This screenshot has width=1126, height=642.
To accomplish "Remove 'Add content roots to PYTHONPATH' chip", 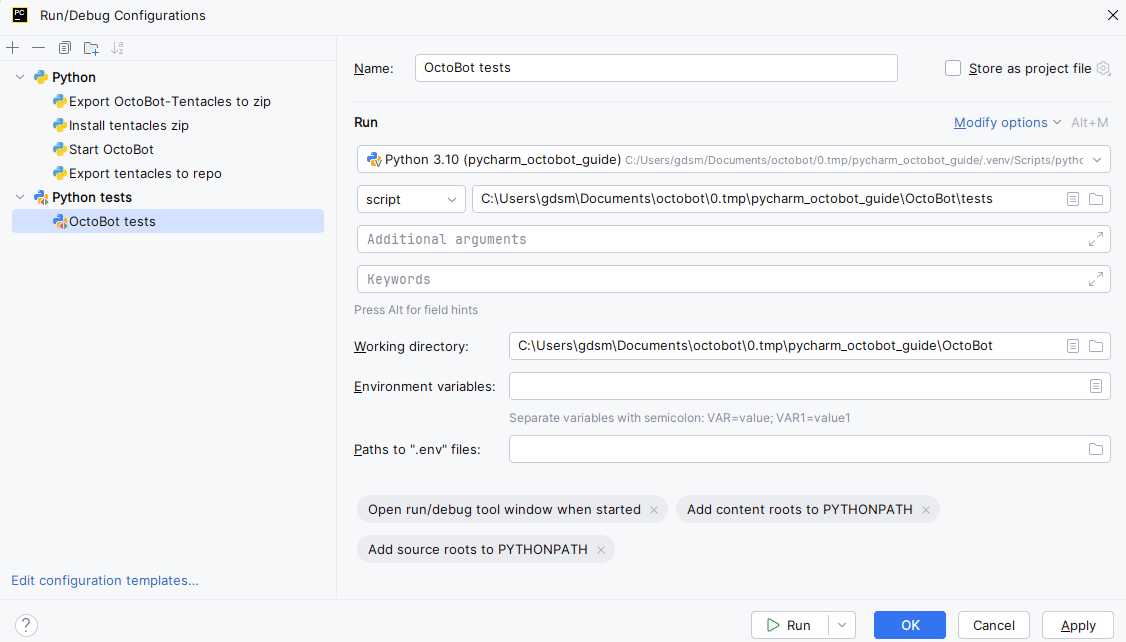I will pos(926,510).
